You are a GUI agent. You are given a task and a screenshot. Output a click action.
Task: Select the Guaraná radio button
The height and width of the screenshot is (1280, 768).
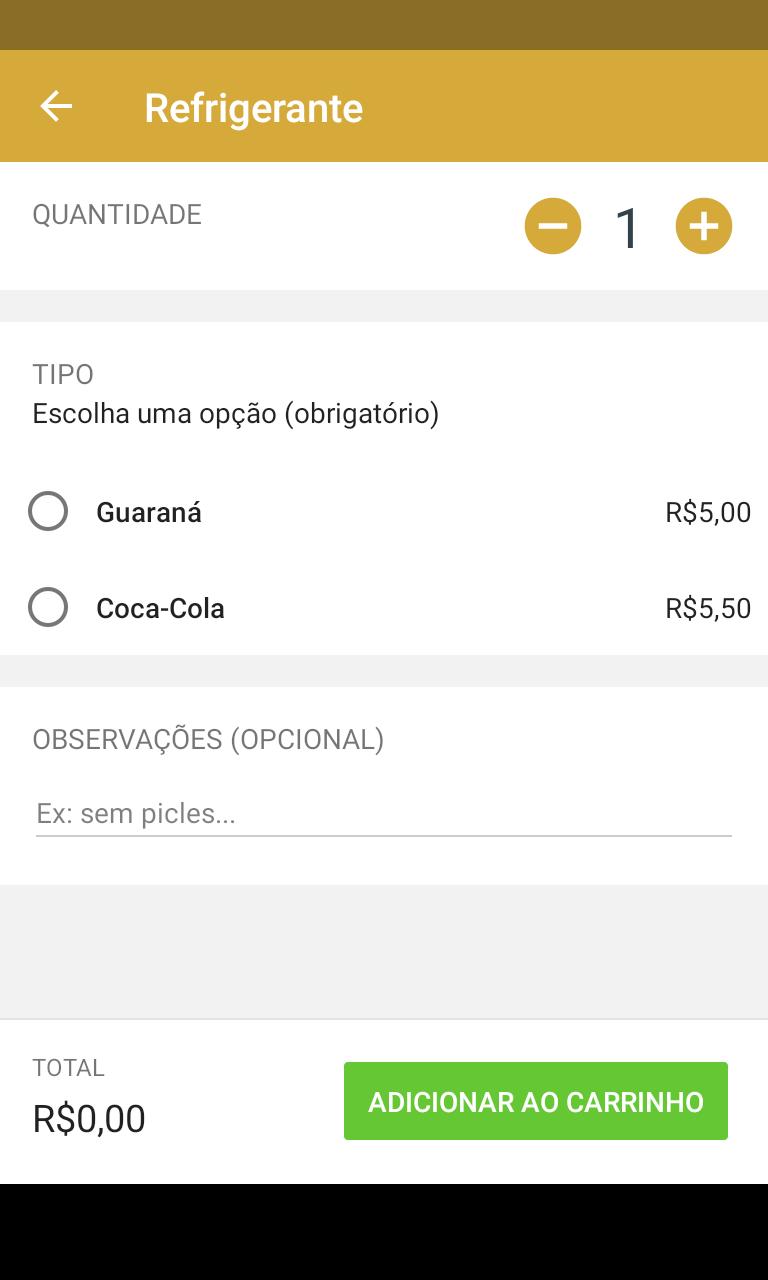(48, 511)
